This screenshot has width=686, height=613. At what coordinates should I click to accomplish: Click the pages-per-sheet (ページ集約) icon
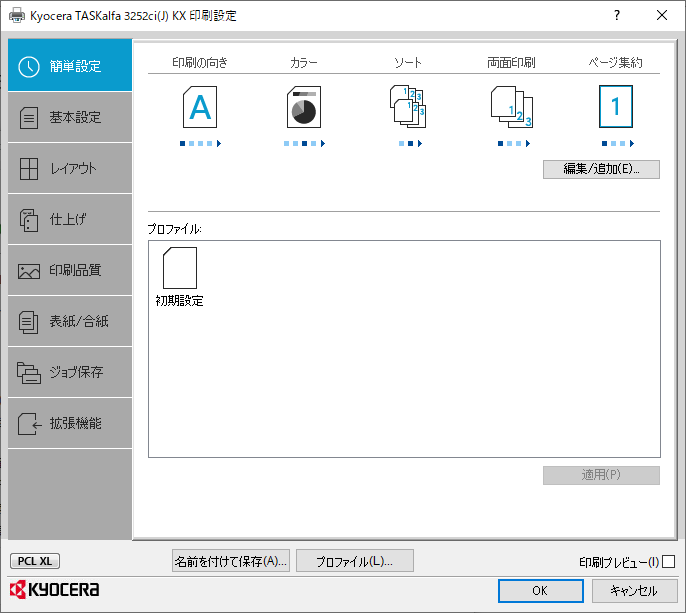615,107
